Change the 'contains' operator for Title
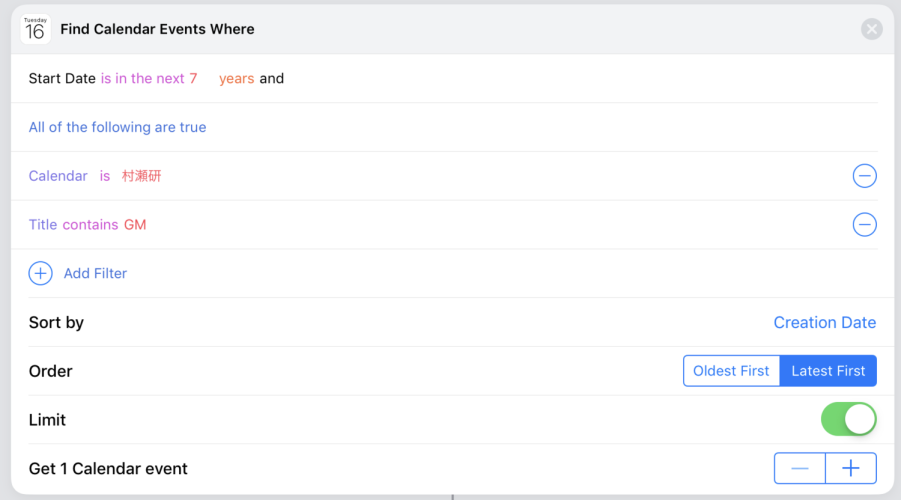Viewport: 901px width, 500px height. (x=90, y=225)
